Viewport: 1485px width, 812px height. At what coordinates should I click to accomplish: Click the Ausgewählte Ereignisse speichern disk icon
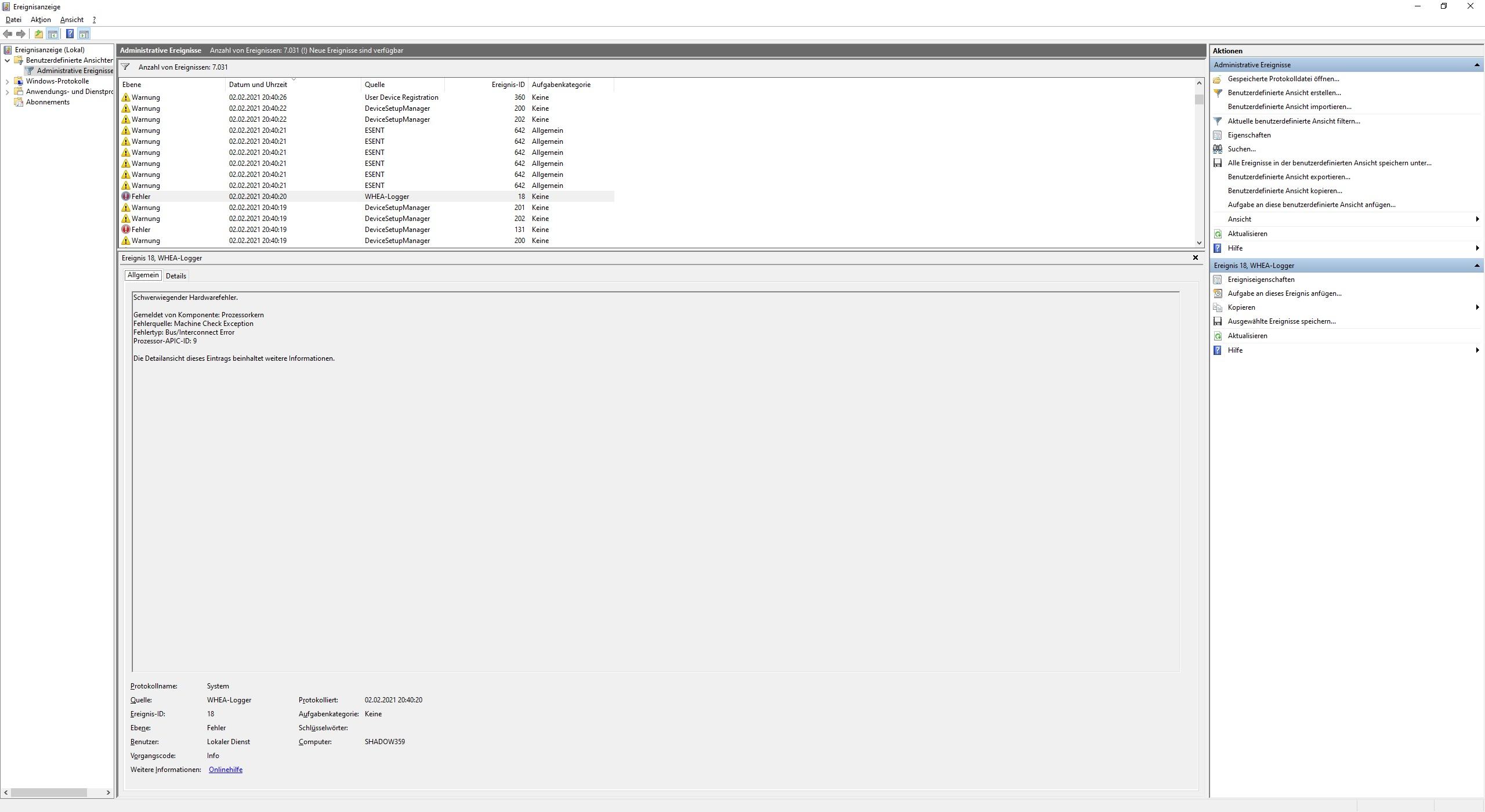coord(1218,321)
